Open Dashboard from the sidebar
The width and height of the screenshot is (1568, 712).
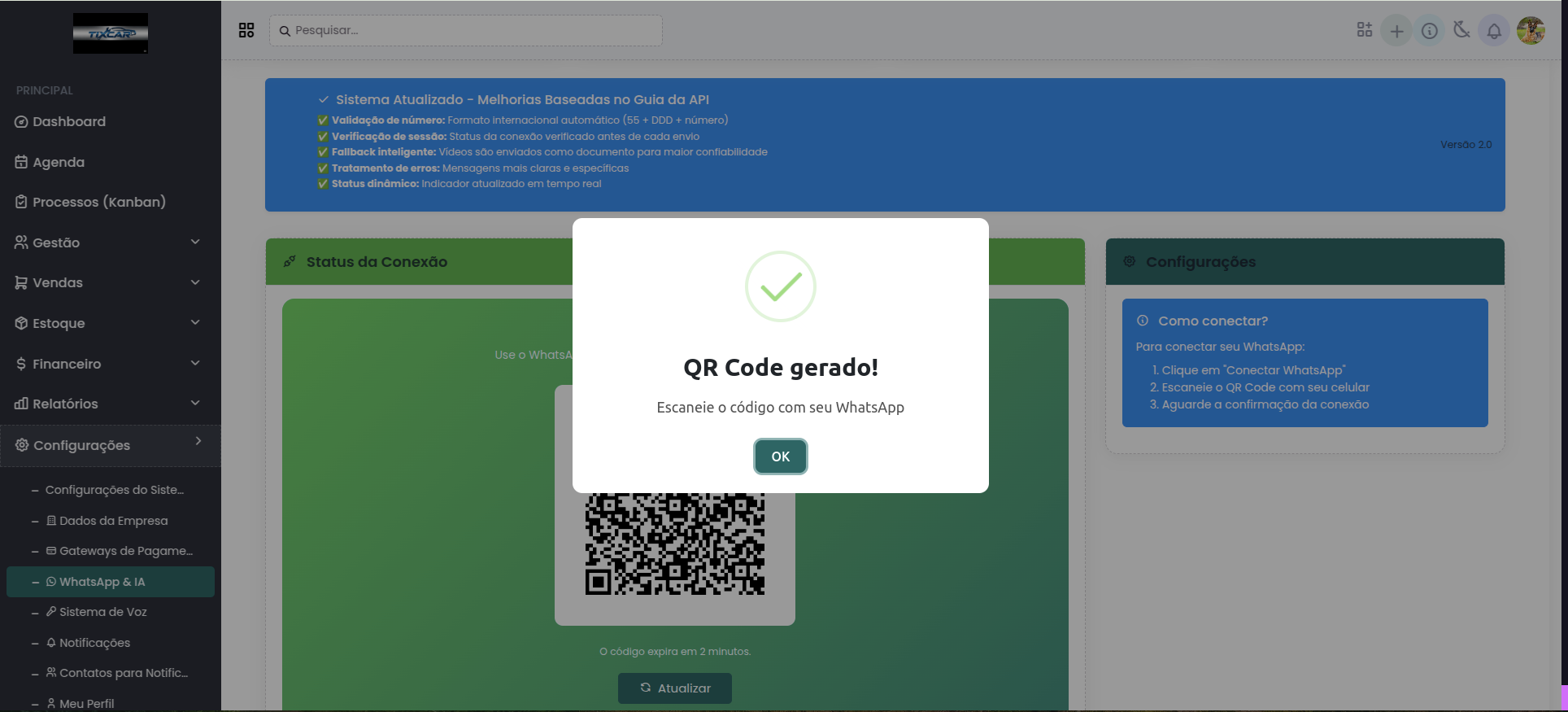(x=69, y=121)
